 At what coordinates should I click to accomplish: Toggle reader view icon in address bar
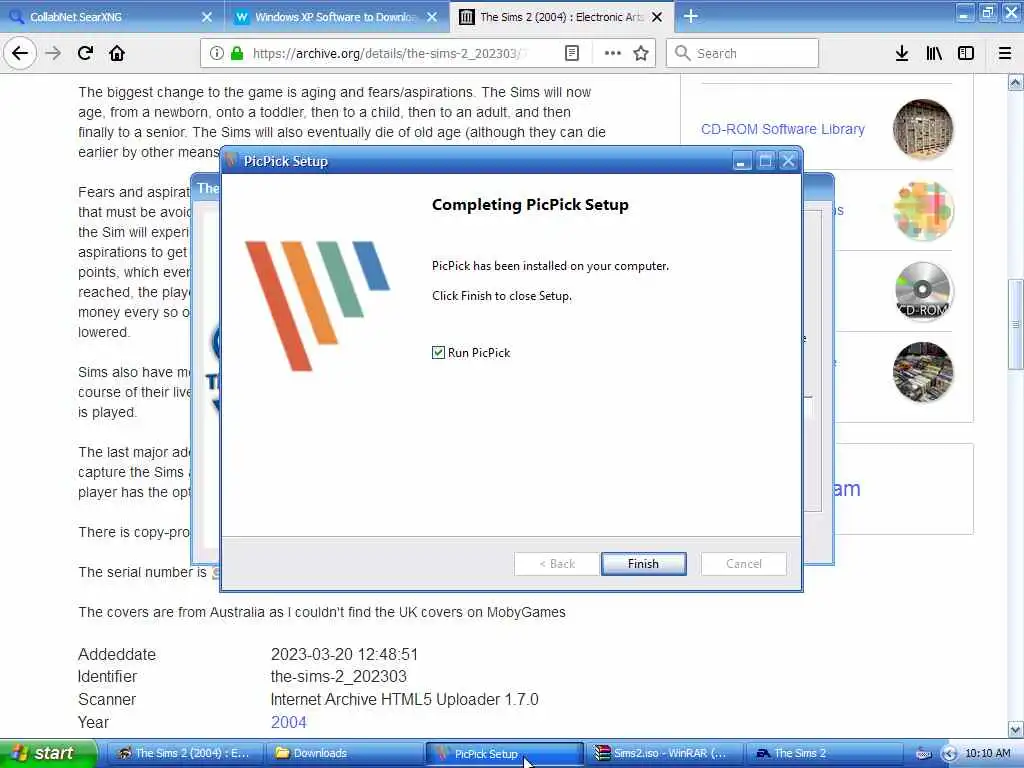[x=571, y=53]
